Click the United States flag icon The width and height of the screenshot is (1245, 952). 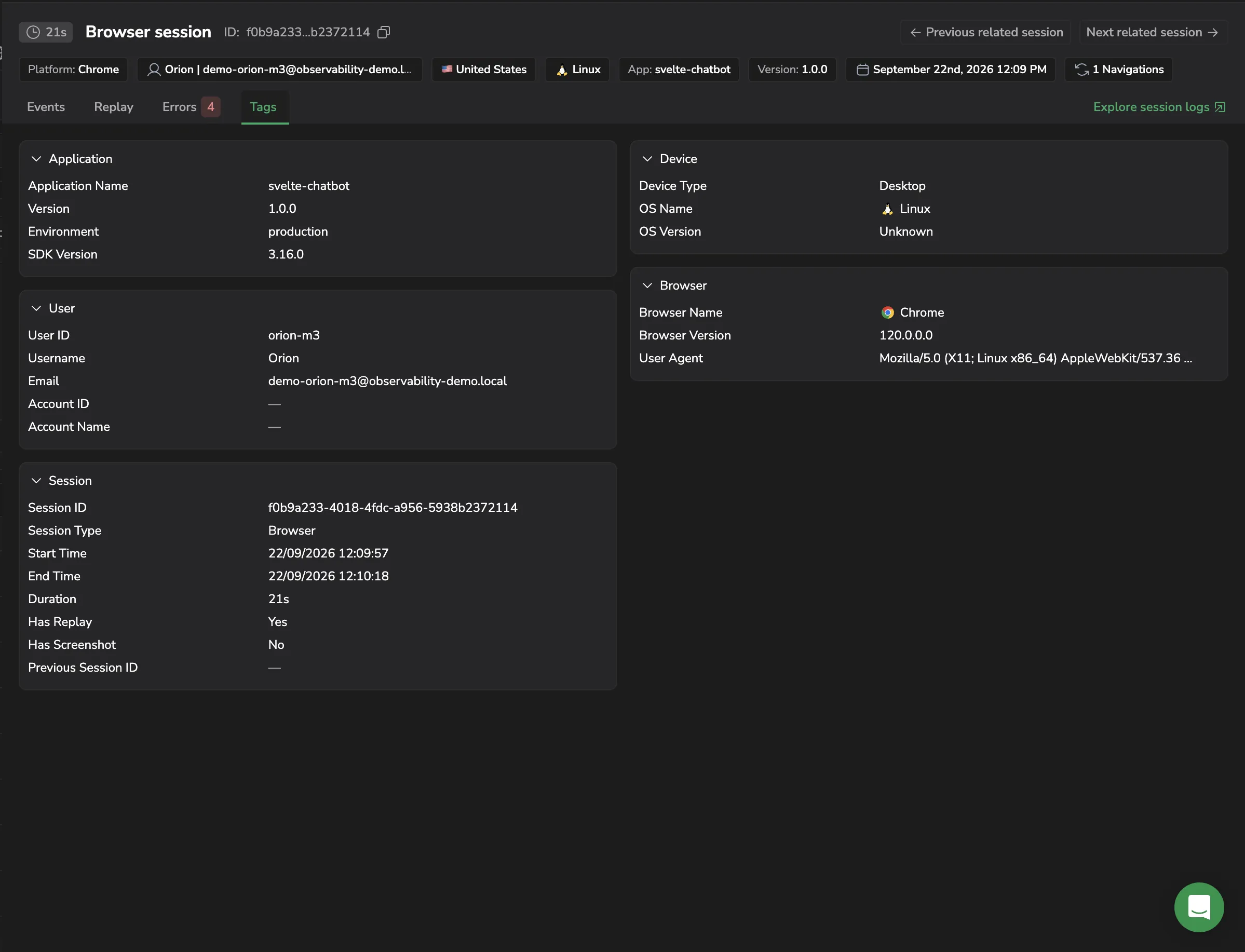pyautogui.click(x=446, y=69)
